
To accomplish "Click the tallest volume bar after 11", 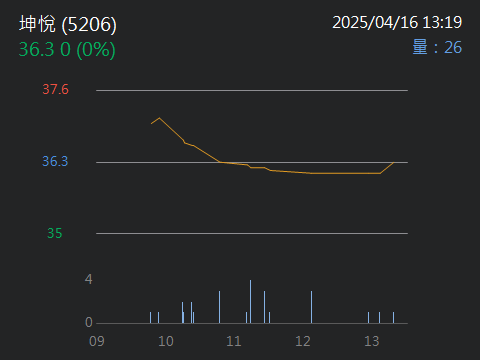I will [x=250, y=302].
